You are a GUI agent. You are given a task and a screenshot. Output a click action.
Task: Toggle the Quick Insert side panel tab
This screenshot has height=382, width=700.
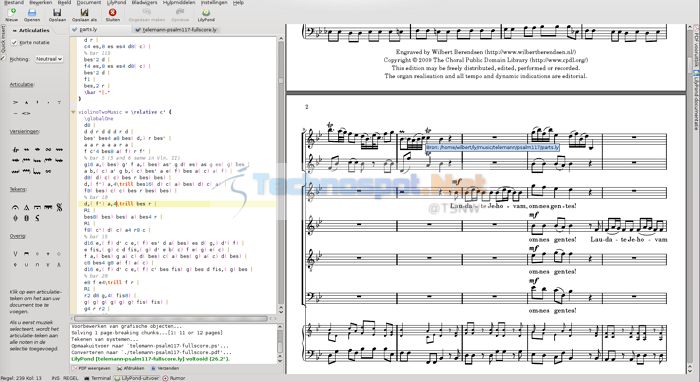click(3, 40)
